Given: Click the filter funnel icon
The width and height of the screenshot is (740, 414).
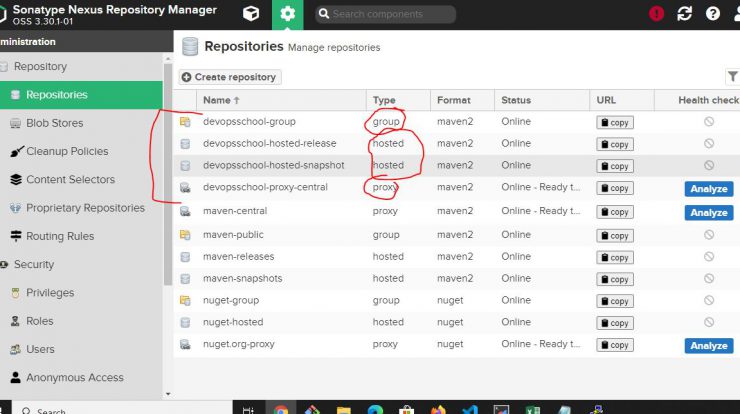Looking at the screenshot, I should point(732,76).
